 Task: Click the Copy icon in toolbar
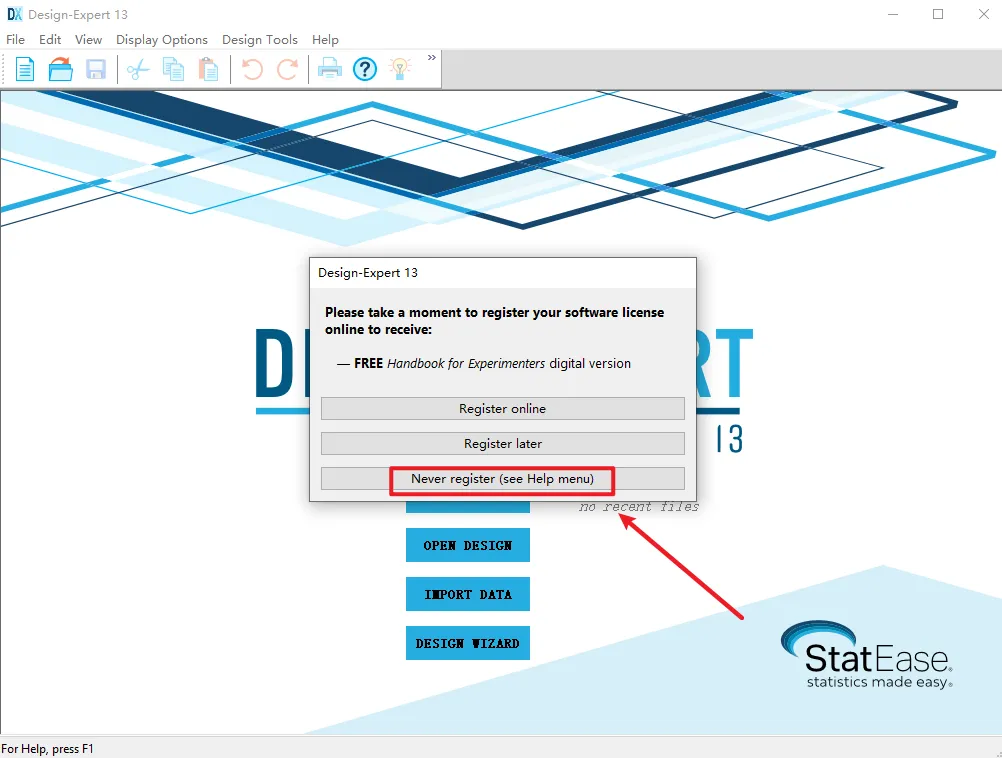click(173, 69)
